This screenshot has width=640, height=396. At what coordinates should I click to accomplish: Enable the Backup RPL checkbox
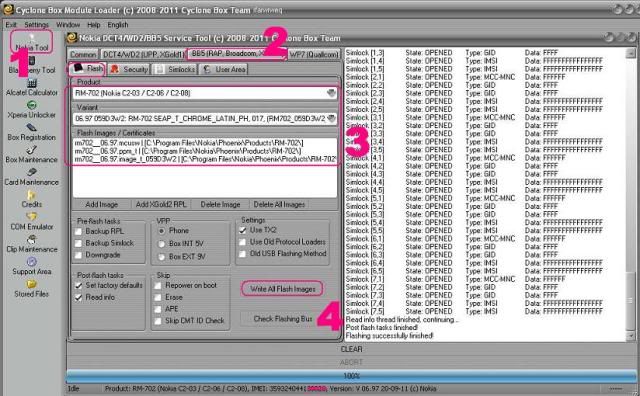click(79, 231)
